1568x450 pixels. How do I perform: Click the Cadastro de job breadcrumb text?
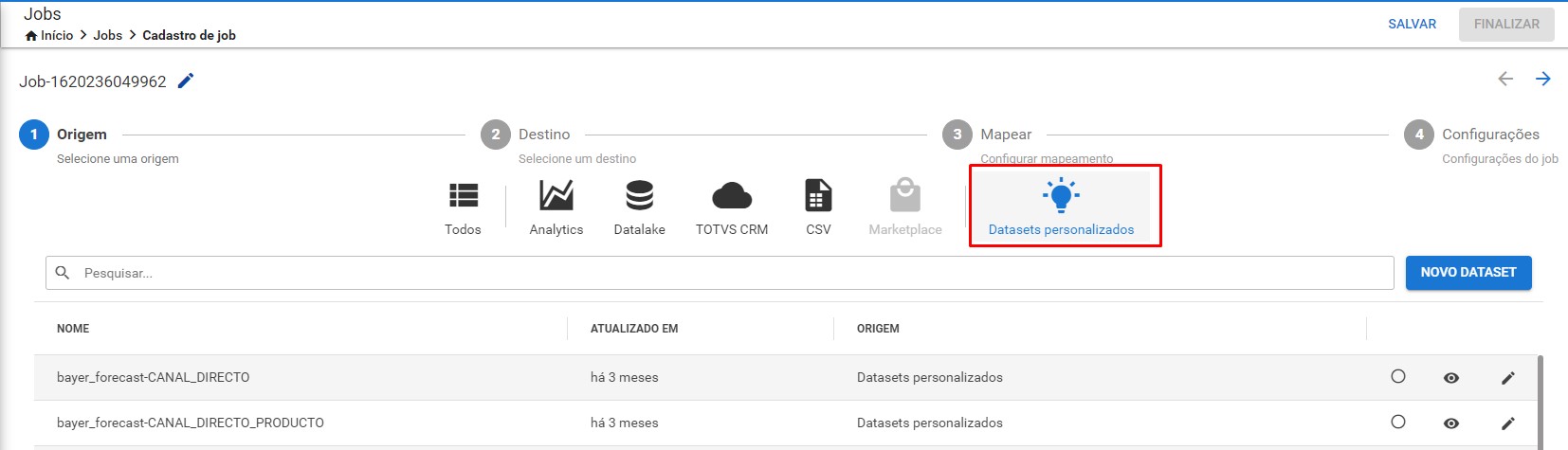(189, 35)
